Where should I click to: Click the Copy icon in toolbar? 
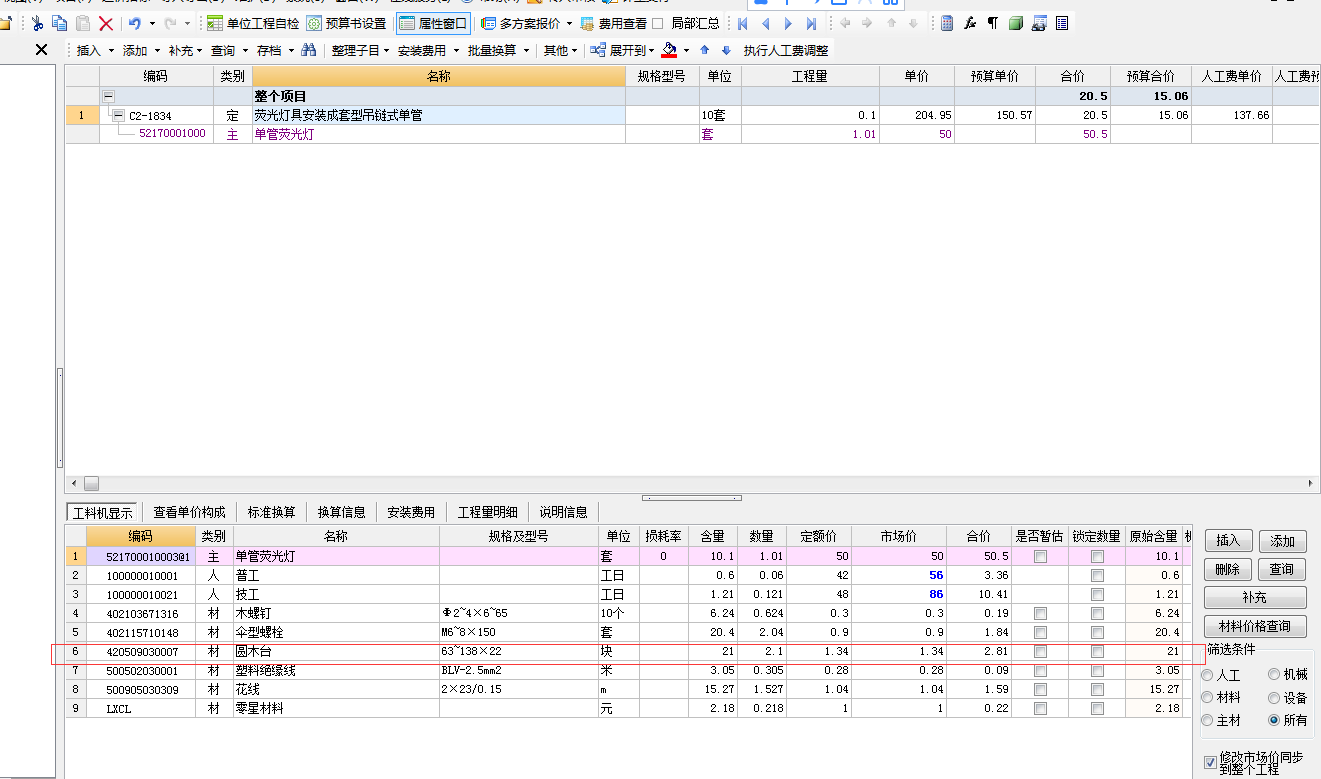(60, 23)
